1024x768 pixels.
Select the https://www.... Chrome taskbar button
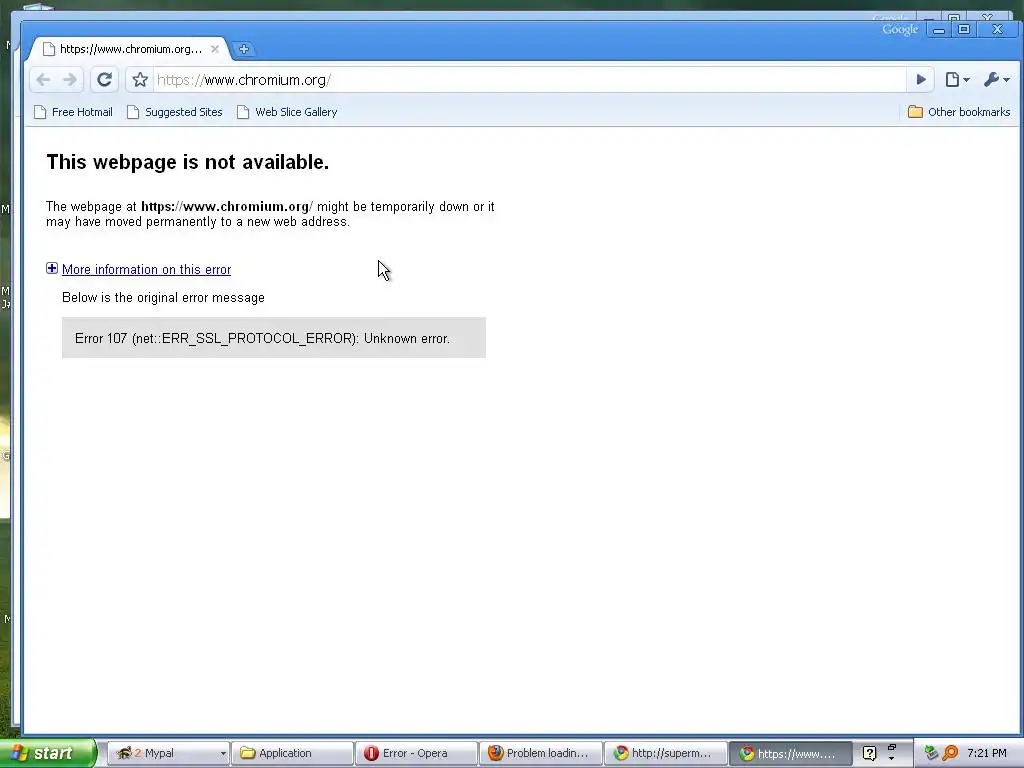click(x=790, y=753)
